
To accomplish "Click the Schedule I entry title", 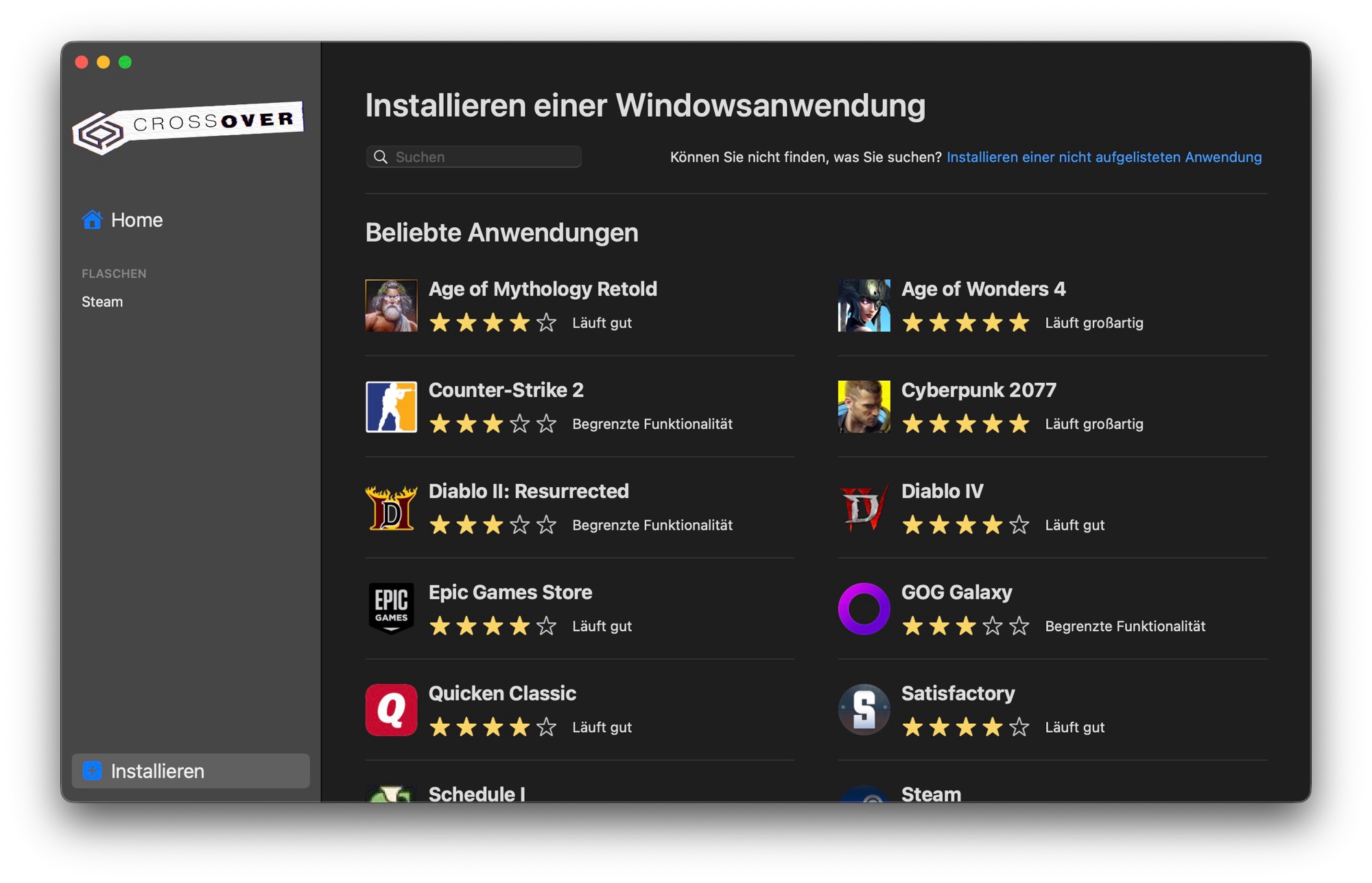I will [x=477, y=794].
